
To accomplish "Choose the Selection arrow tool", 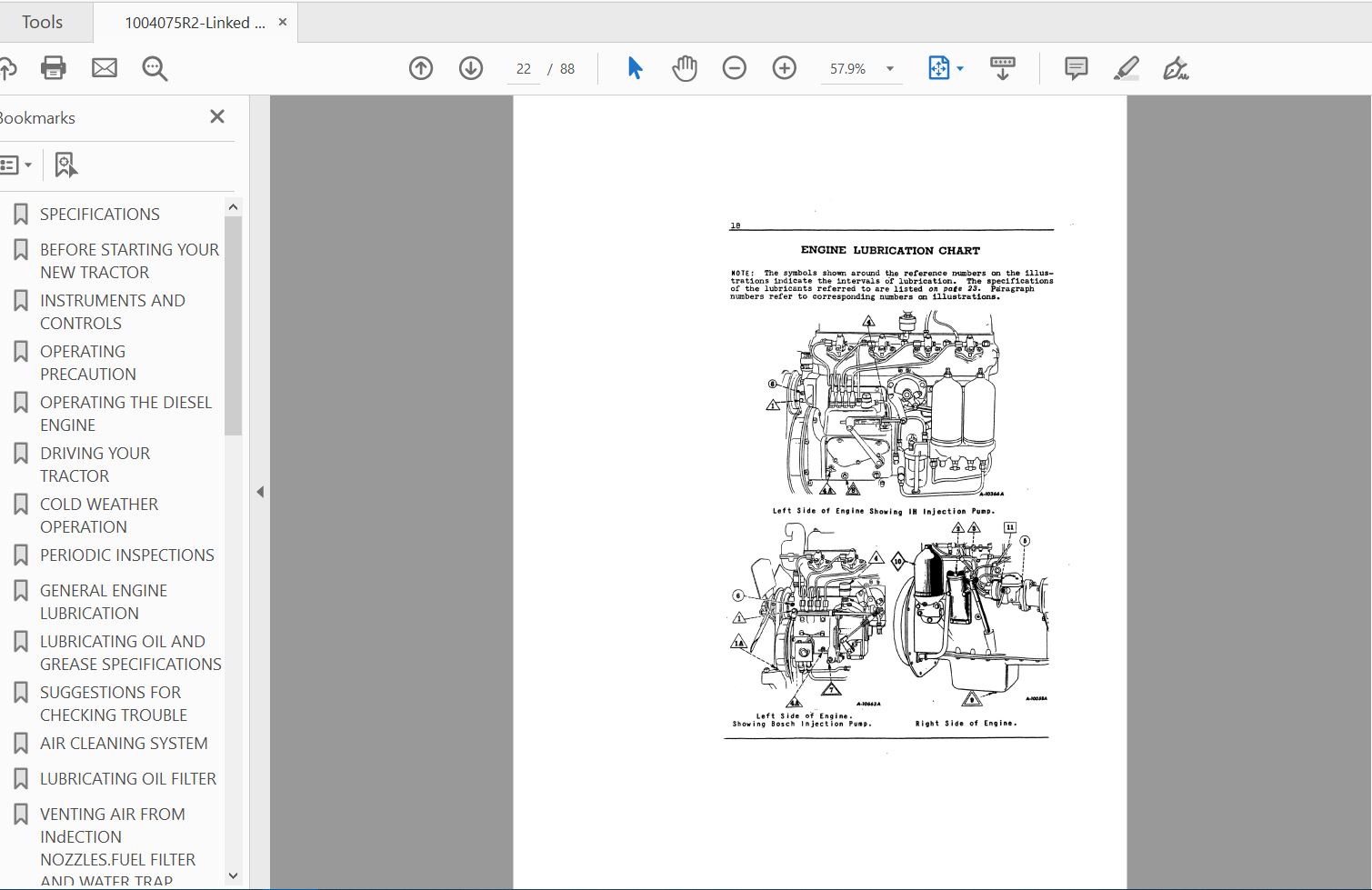I will pyautogui.click(x=635, y=68).
